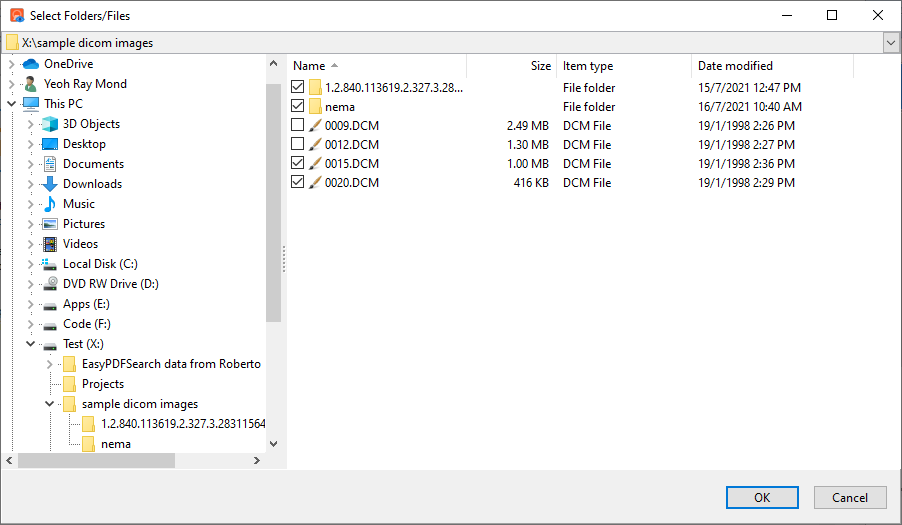Image resolution: width=902 pixels, height=525 pixels.
Task: Click the Videos folder icon
Action: click(50, 244)
